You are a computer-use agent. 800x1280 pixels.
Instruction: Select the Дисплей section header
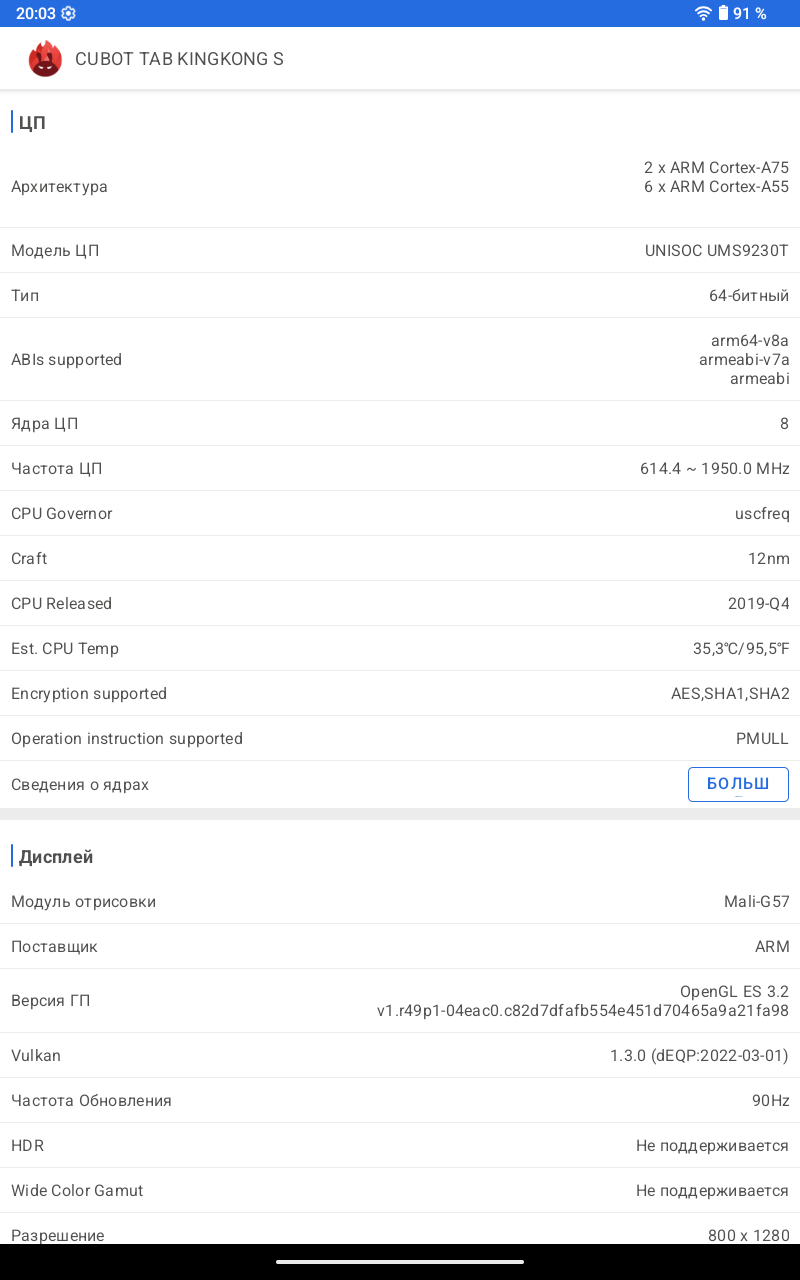coord(56,857)
